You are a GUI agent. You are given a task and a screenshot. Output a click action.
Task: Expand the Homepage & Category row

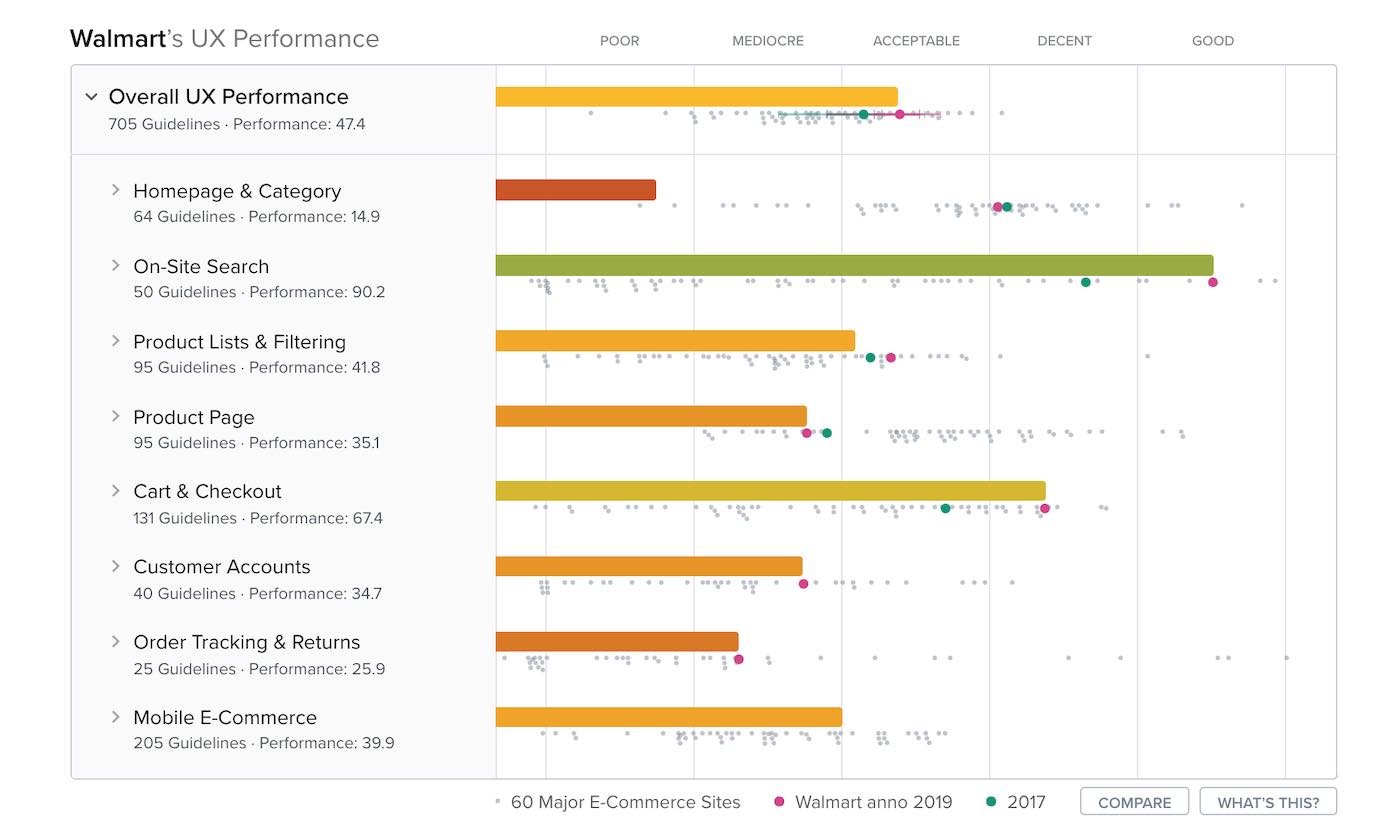(x=116, y=190)
